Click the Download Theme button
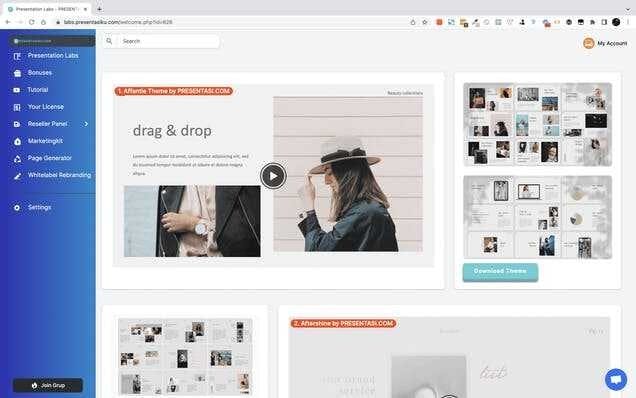 pos(500,271)
